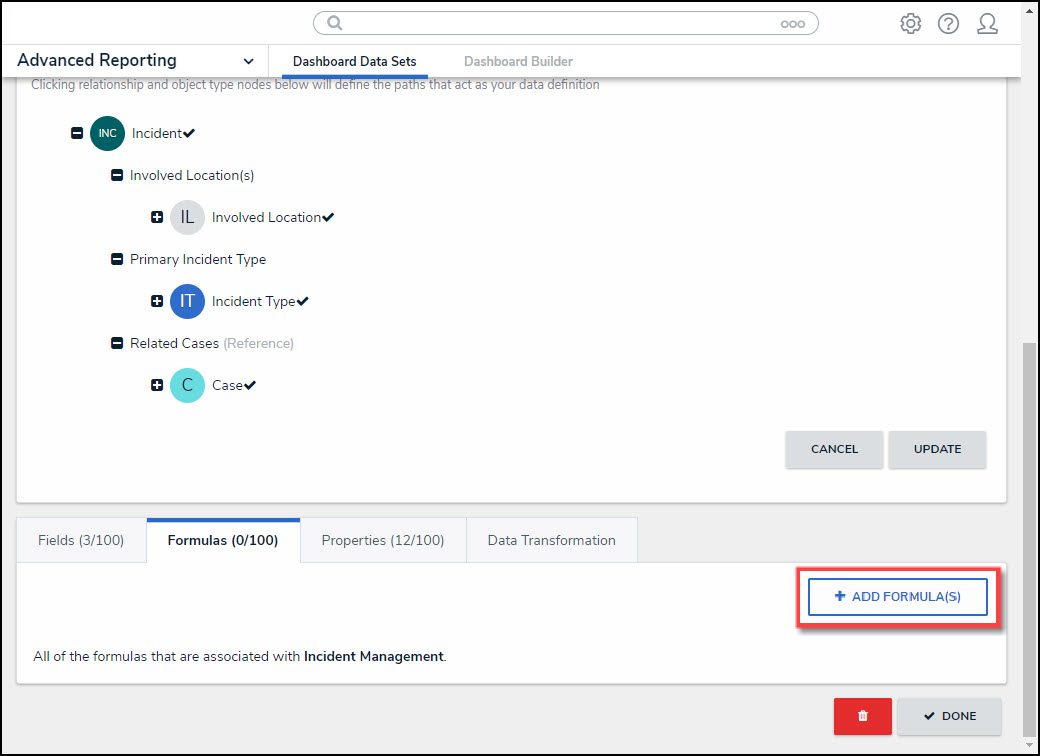Switch to Dashboard Data Sets tab
Image resolution: width=1040 pixels, height=756 pixels.
[x=354, y=61]
